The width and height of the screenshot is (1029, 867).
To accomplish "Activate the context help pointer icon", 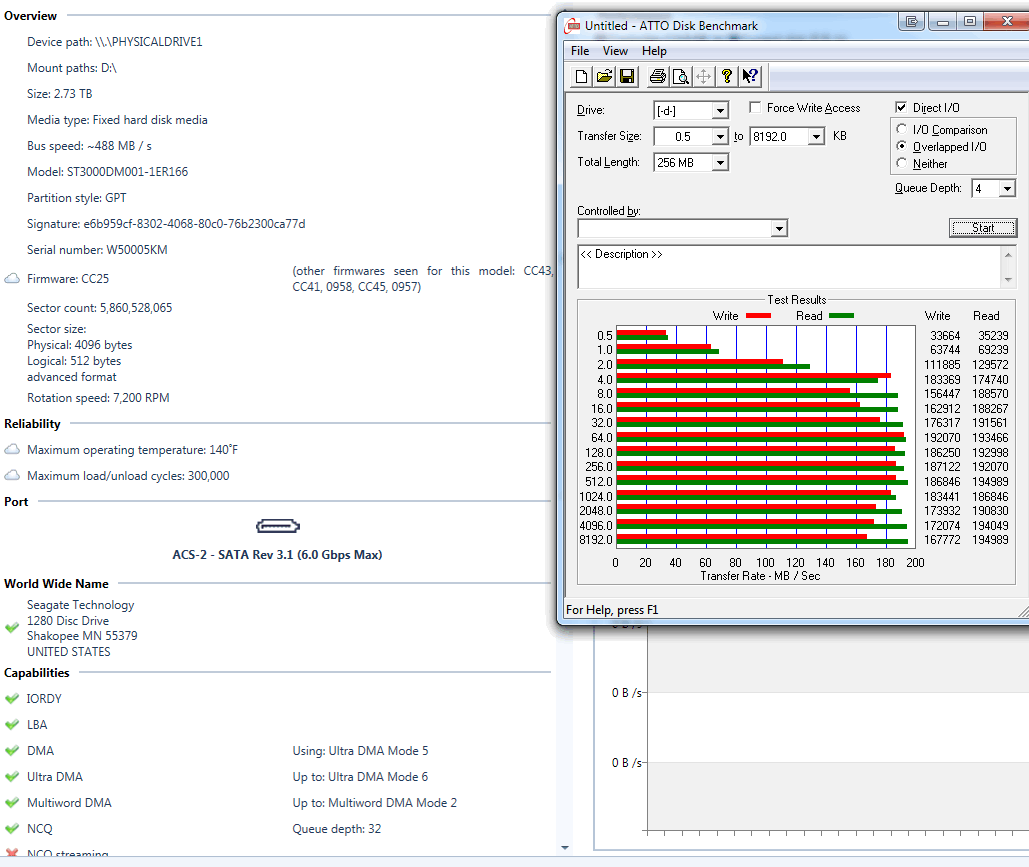I will (750, 77).
